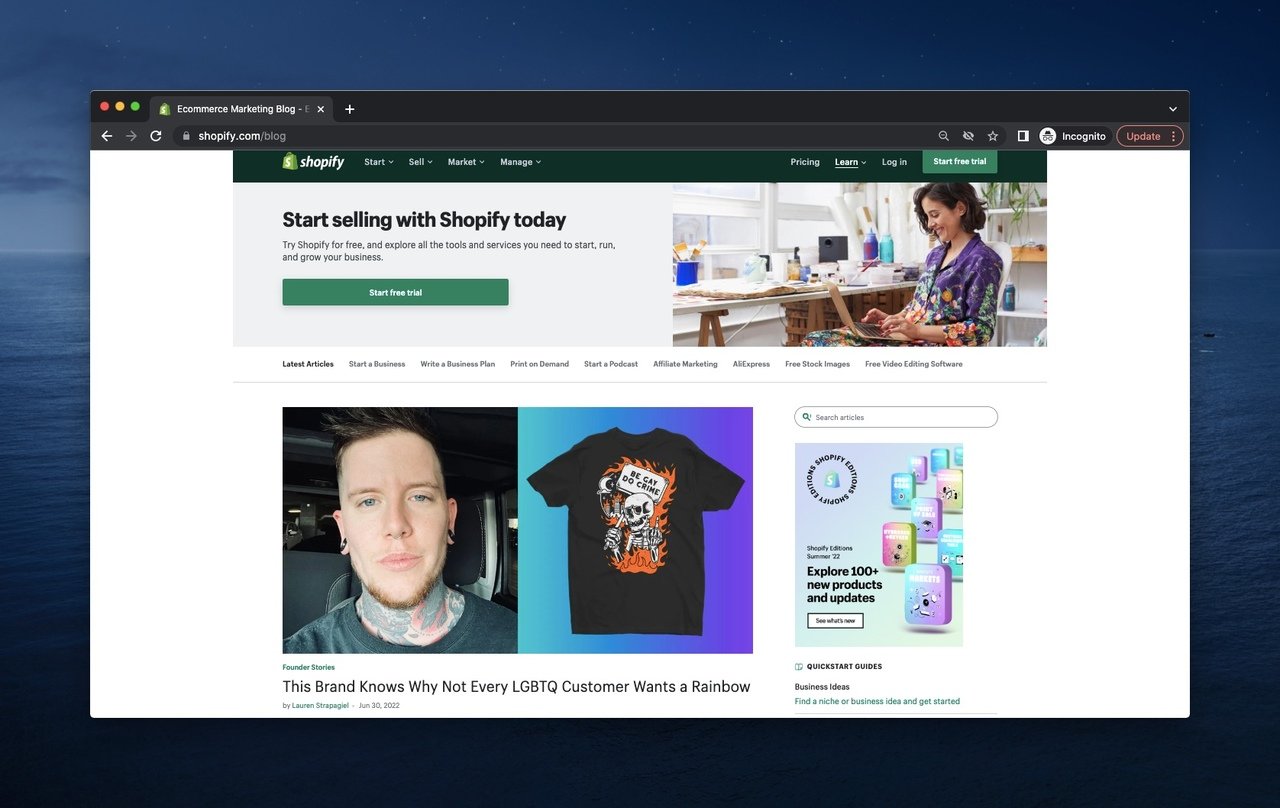Expand the Learn dropdown menu
Image resolution: width=1280 pixels, height=808 pixels.
(x=851, y=162)
